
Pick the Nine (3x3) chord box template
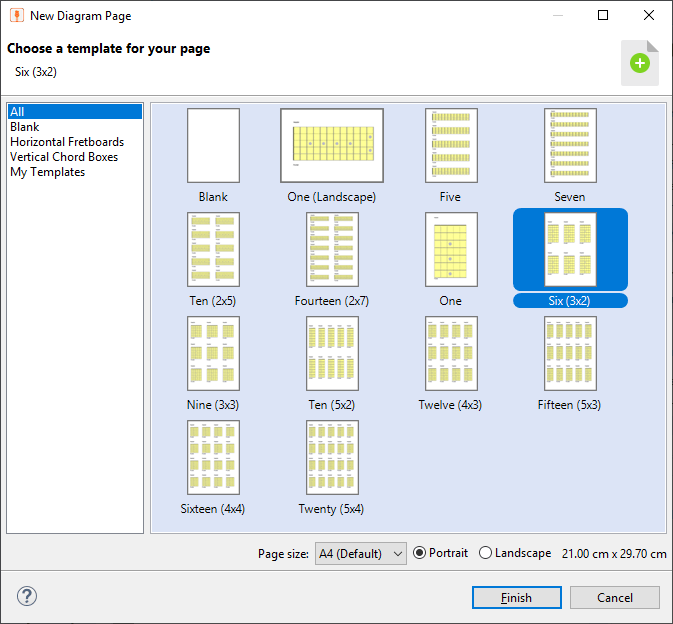(x=213, y=354)
